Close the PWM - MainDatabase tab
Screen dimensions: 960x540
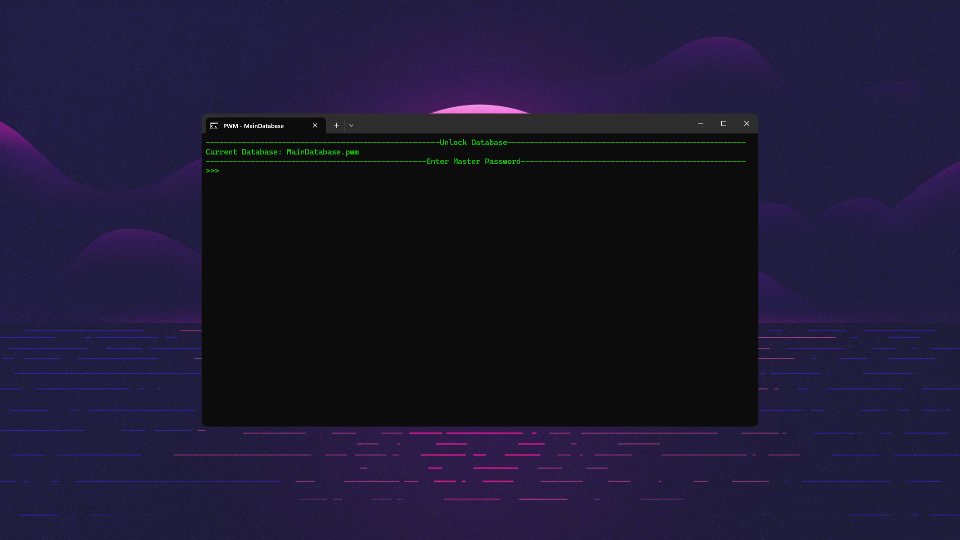click(x=315, y=125)
